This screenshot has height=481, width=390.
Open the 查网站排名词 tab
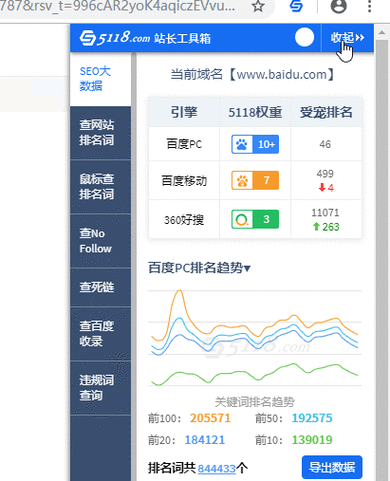coord(100,133)
